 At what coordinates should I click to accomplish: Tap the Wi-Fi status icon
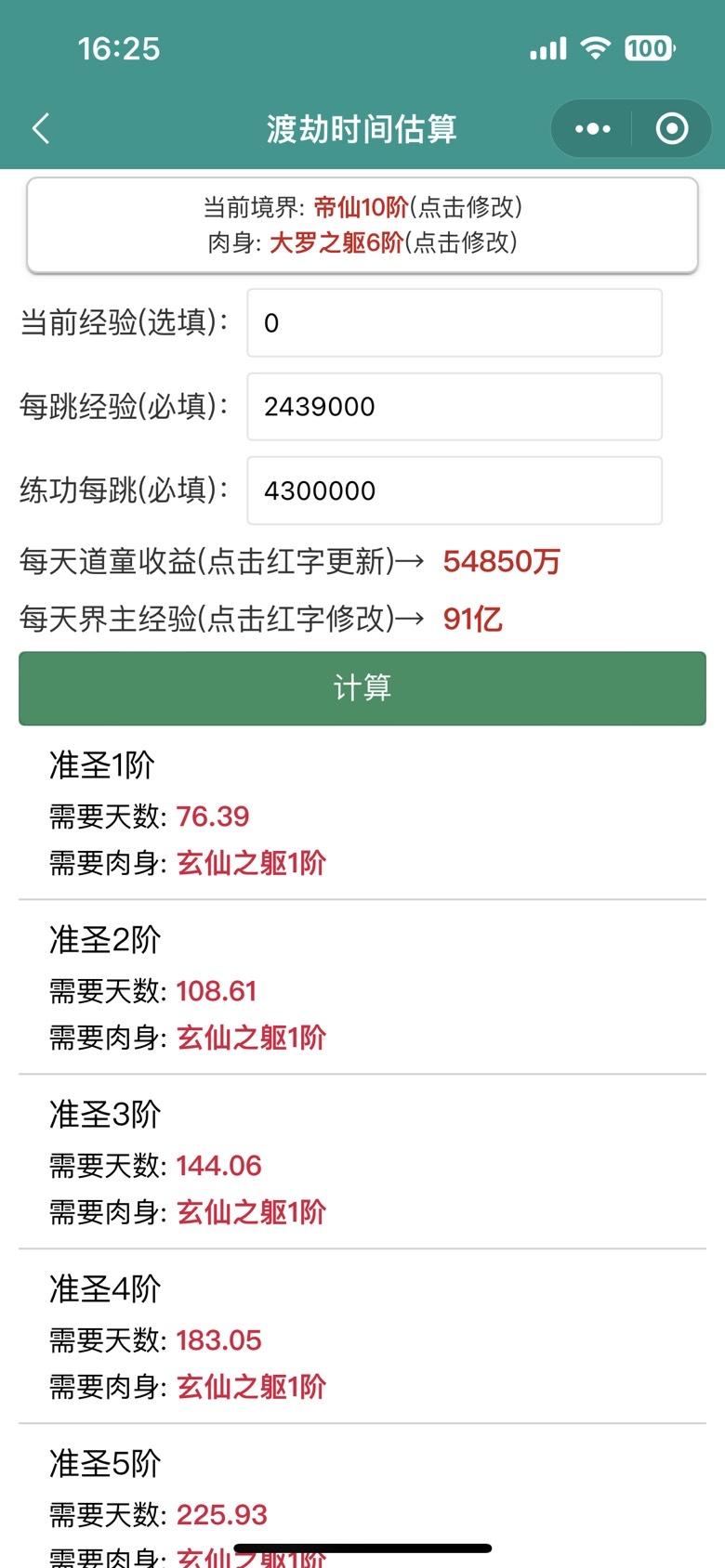pyautogui.click(x=595, y=47)
